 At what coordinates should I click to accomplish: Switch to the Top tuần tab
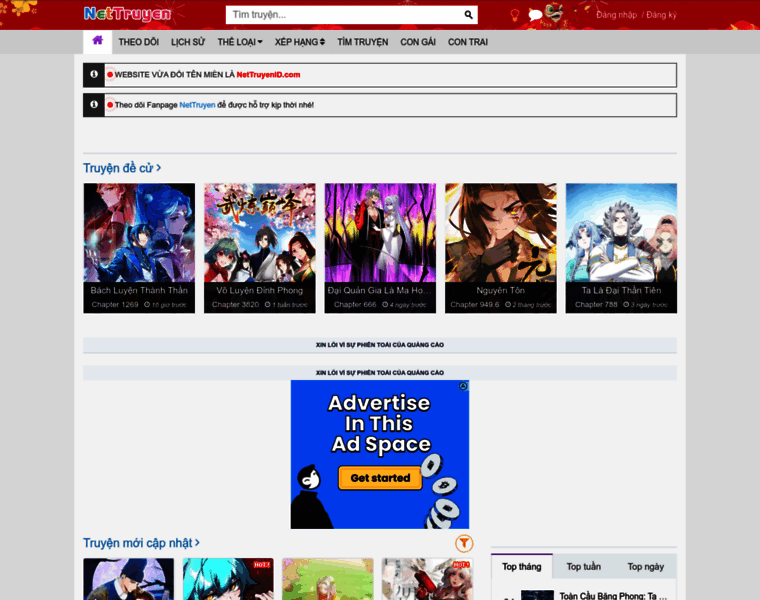[x=584, y=567]
